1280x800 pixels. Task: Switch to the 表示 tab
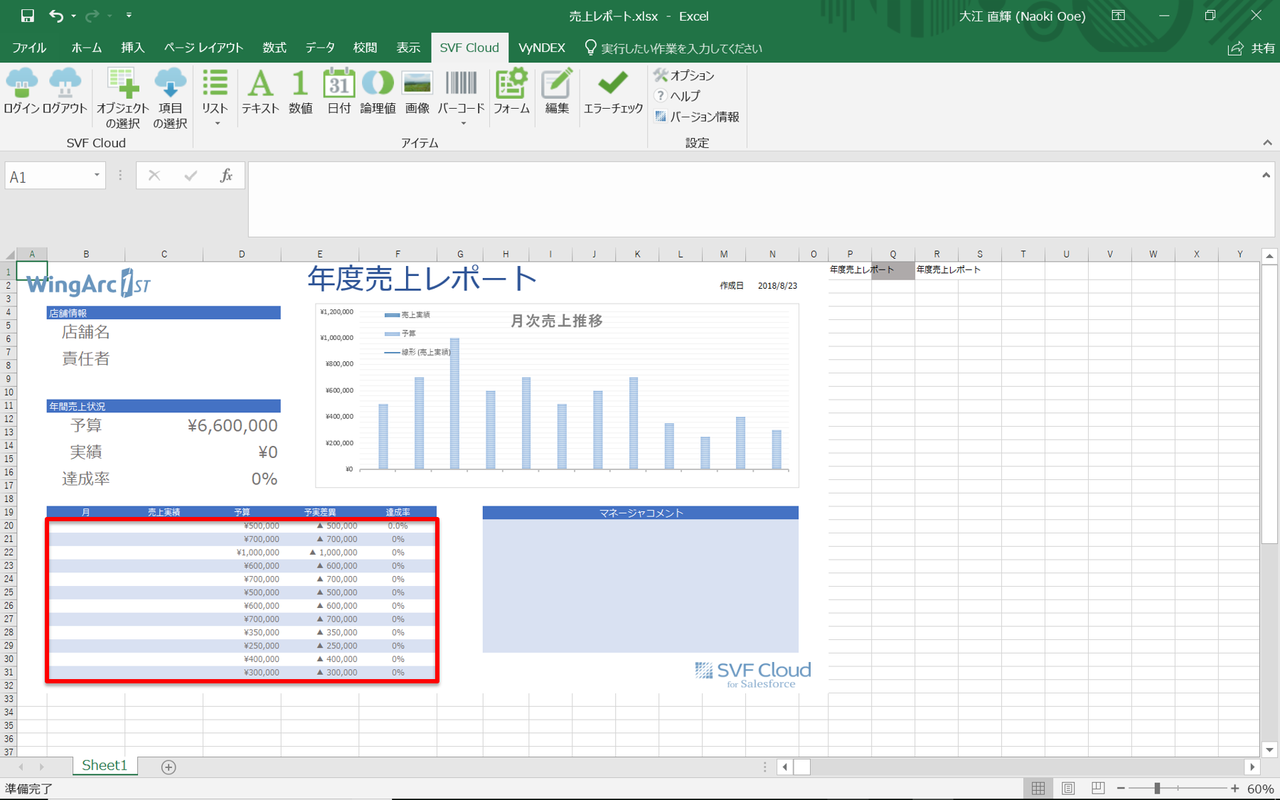(408, 47)
